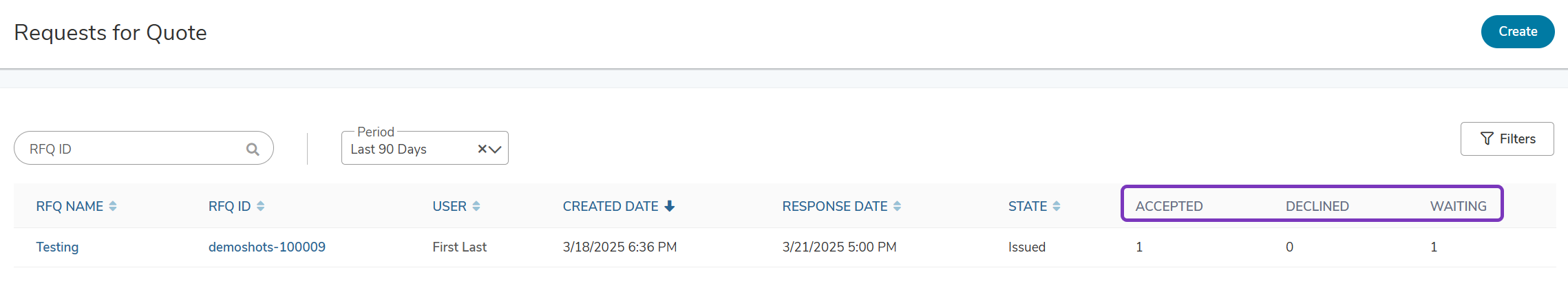Expand the Period dropdown chevron

click(x=495, y=149)
